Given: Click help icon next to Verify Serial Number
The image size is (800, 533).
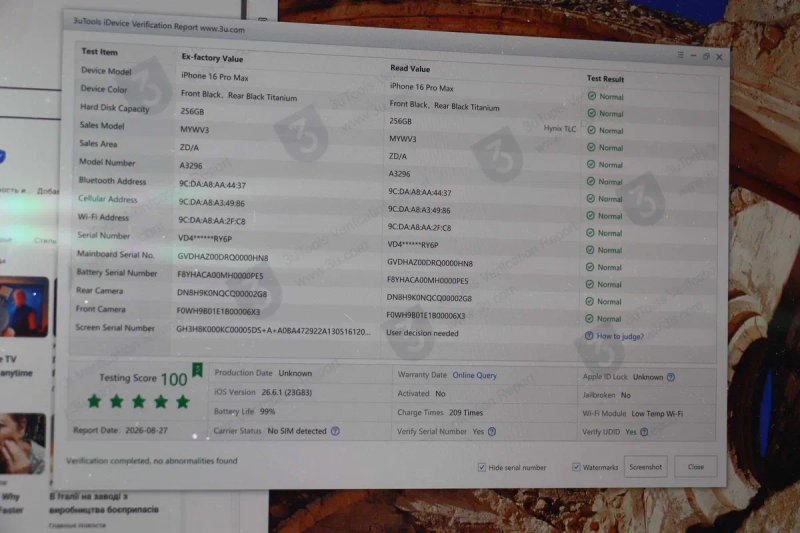Looking at the screenshot, I should (x=492, y=432).
